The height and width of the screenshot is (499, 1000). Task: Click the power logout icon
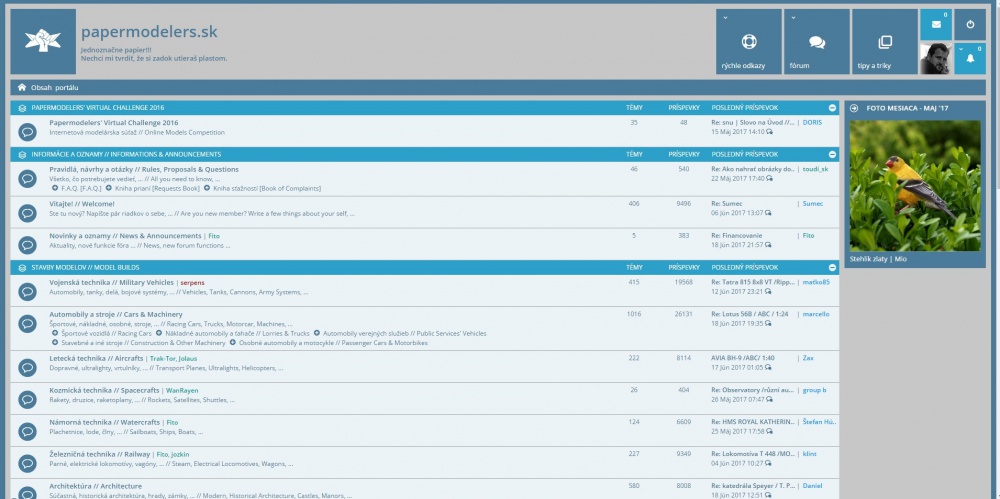[x=970, y=24]
